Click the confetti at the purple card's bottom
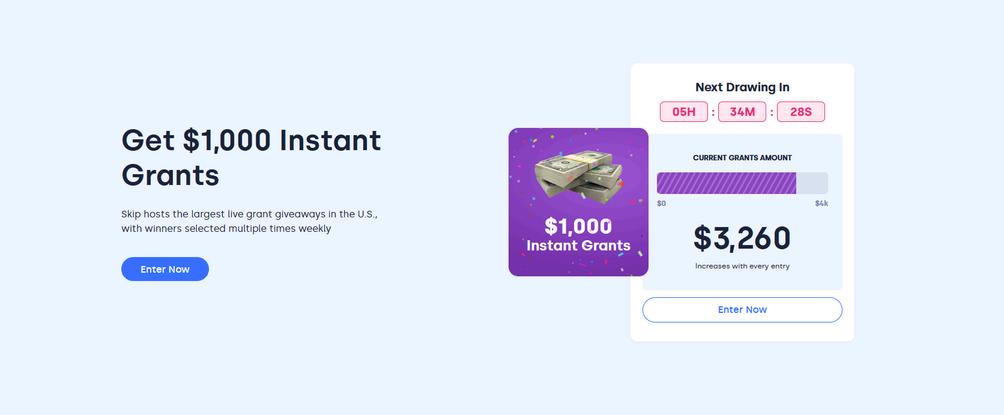The width and height of the screenshot is (1004, 415). [578, 266]
